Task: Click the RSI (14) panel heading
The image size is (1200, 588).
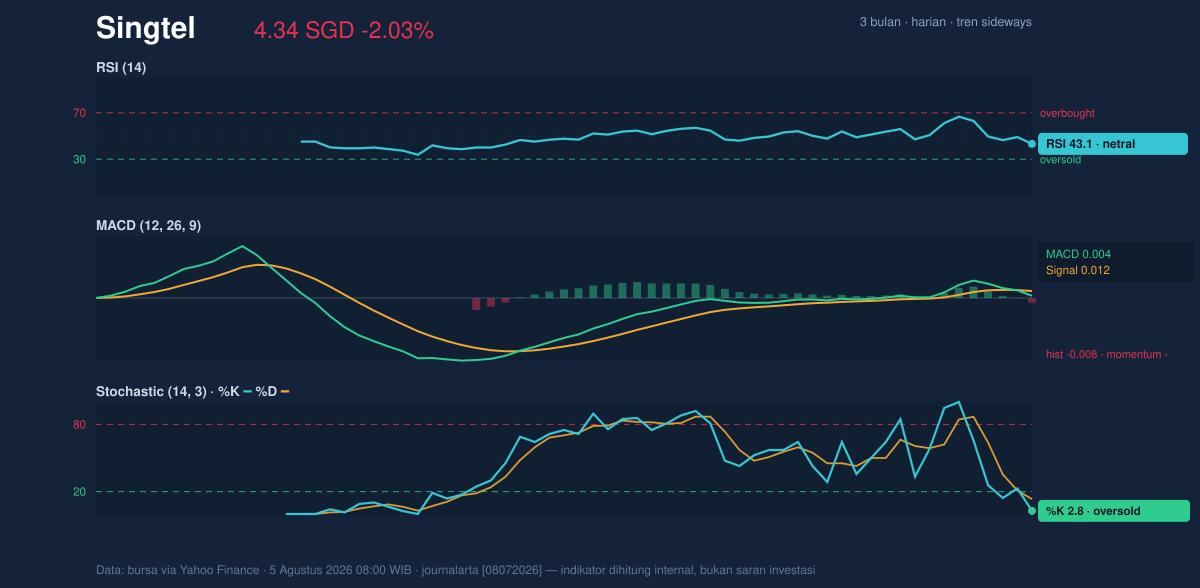Action: (121, 67)
